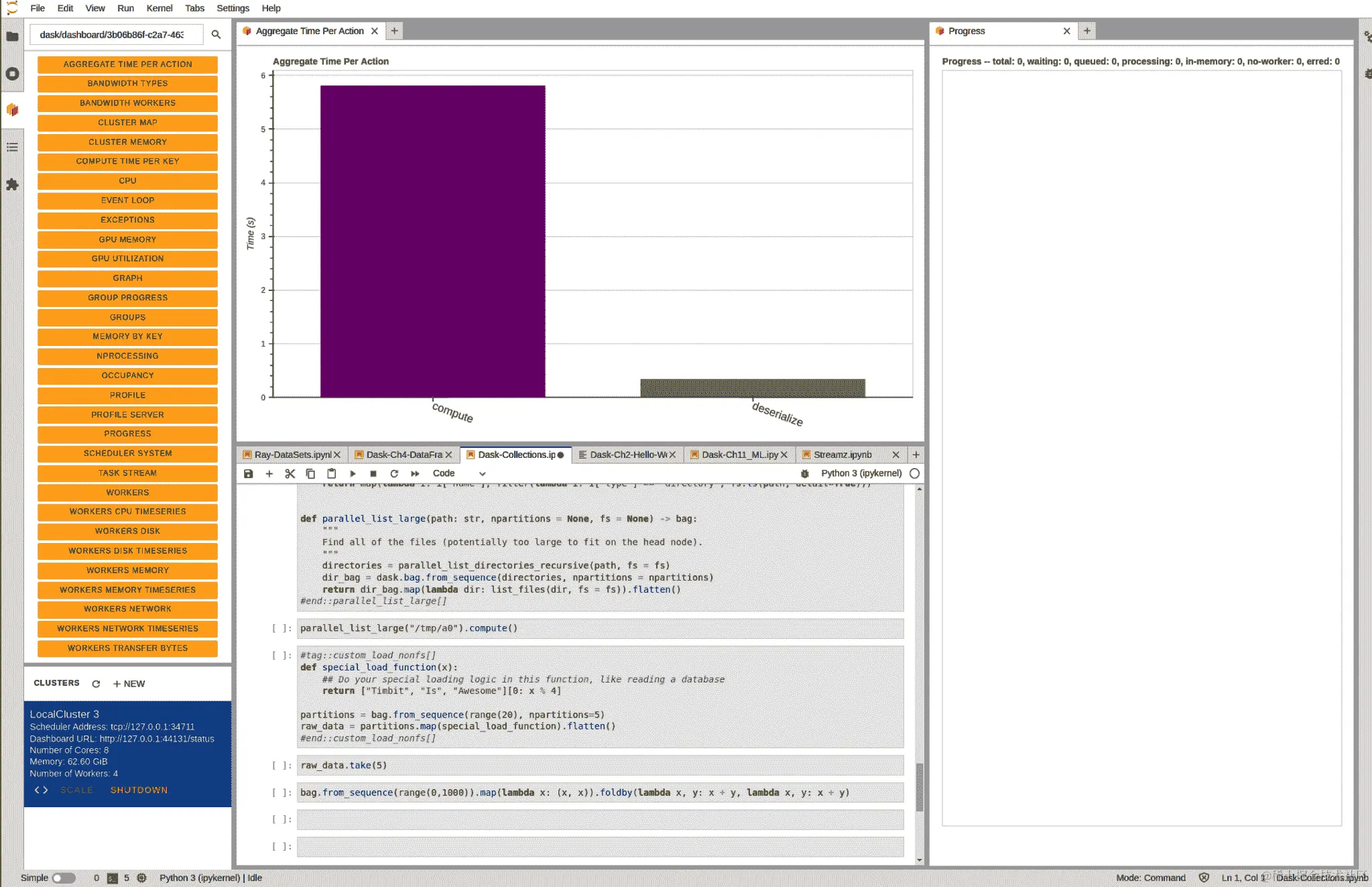Image resolution: width=1372 pixels, height=887 pixels.
Task: Click the search icon beside dashboard URL field
Action: click(x=216, y=34)
